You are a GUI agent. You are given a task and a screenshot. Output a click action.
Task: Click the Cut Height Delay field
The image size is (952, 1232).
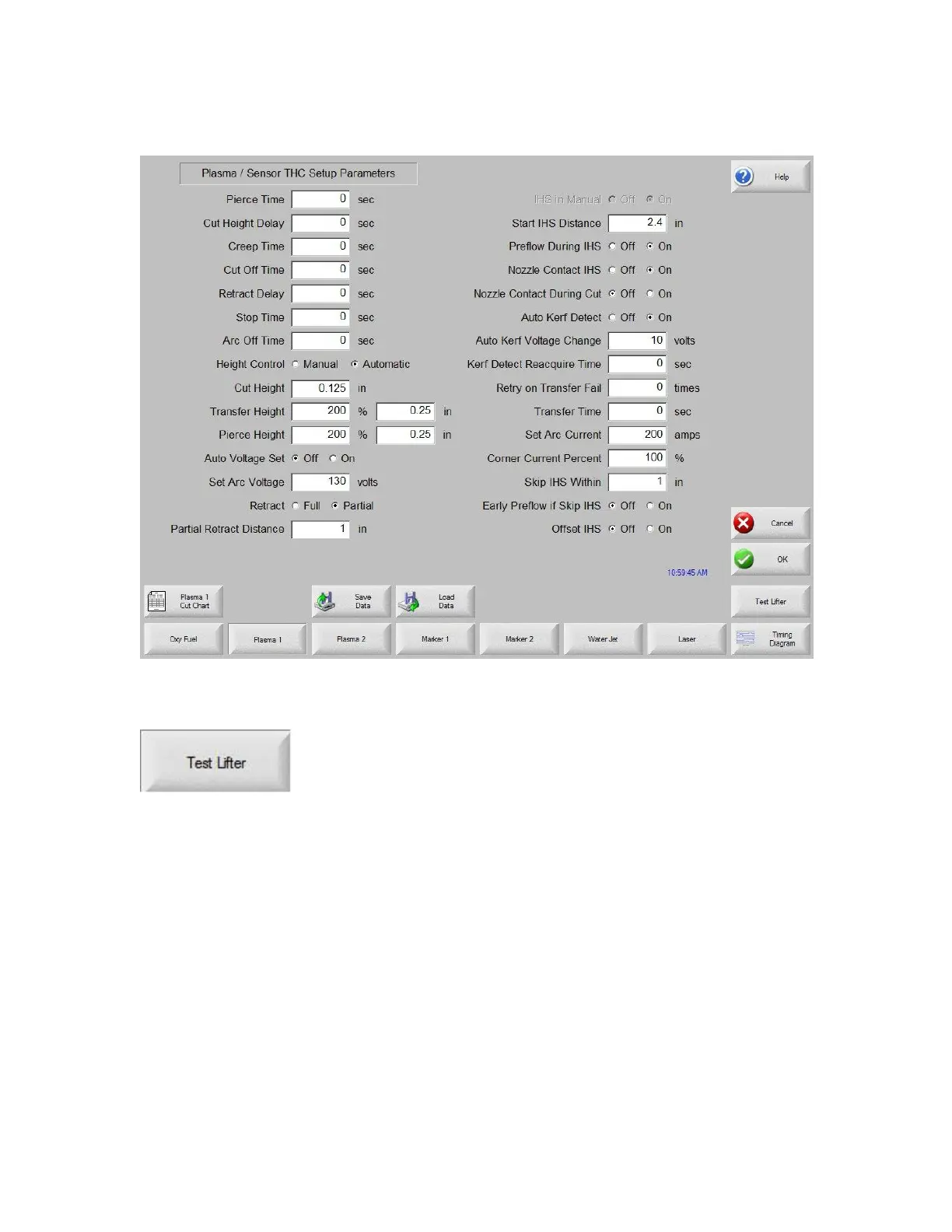320,223
